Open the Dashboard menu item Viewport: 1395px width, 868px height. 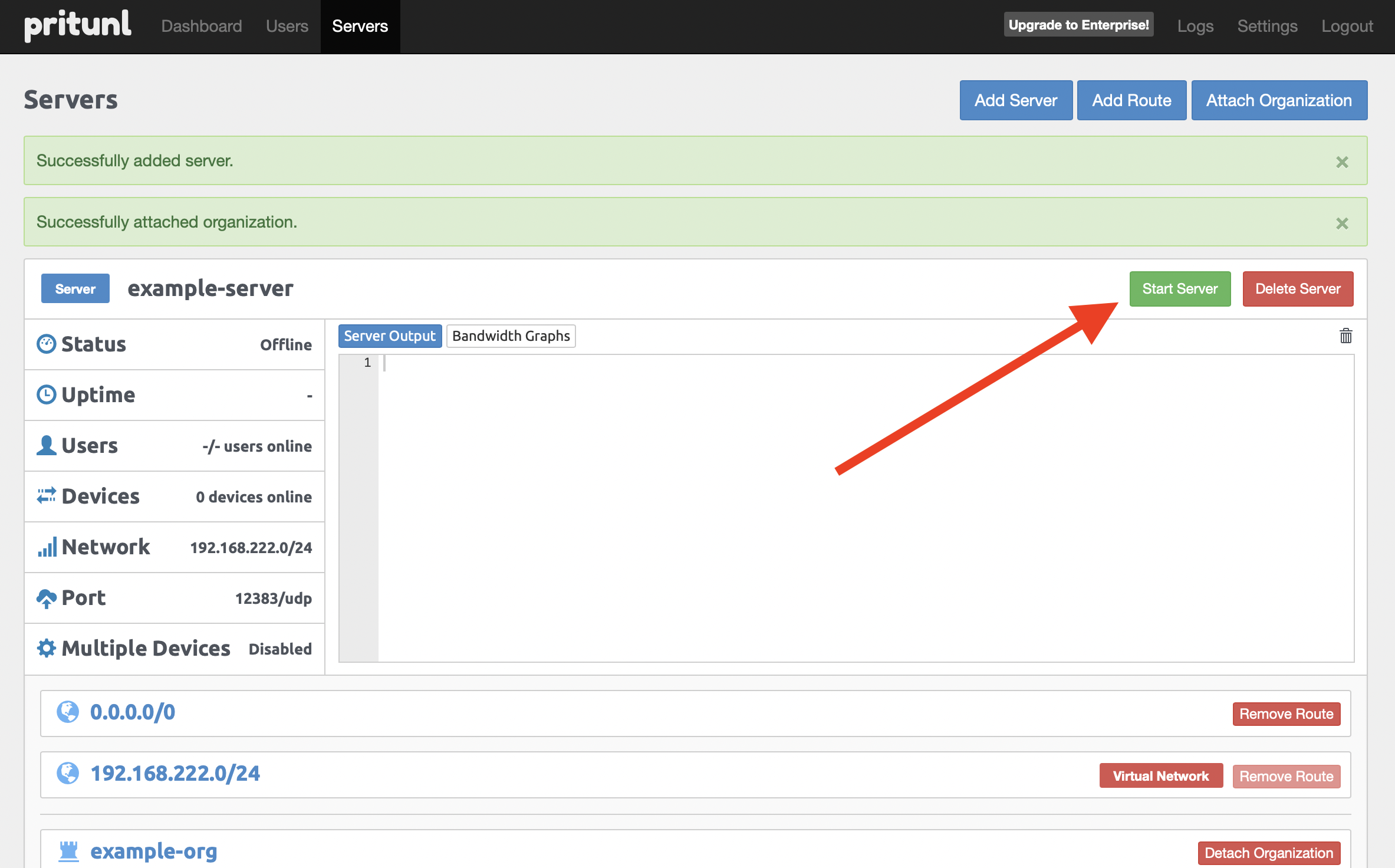[x=201, y=26]
